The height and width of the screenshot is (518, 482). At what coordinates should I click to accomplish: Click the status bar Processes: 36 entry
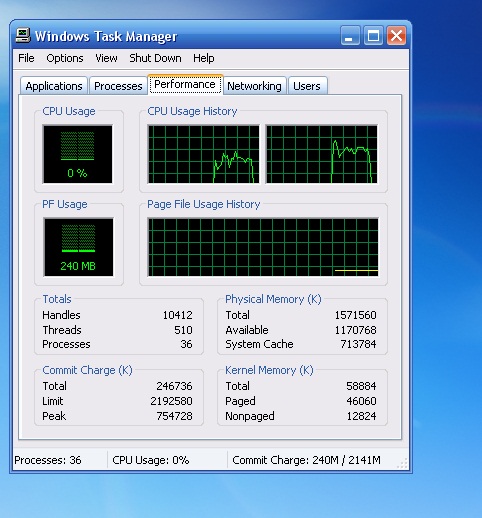48,460
